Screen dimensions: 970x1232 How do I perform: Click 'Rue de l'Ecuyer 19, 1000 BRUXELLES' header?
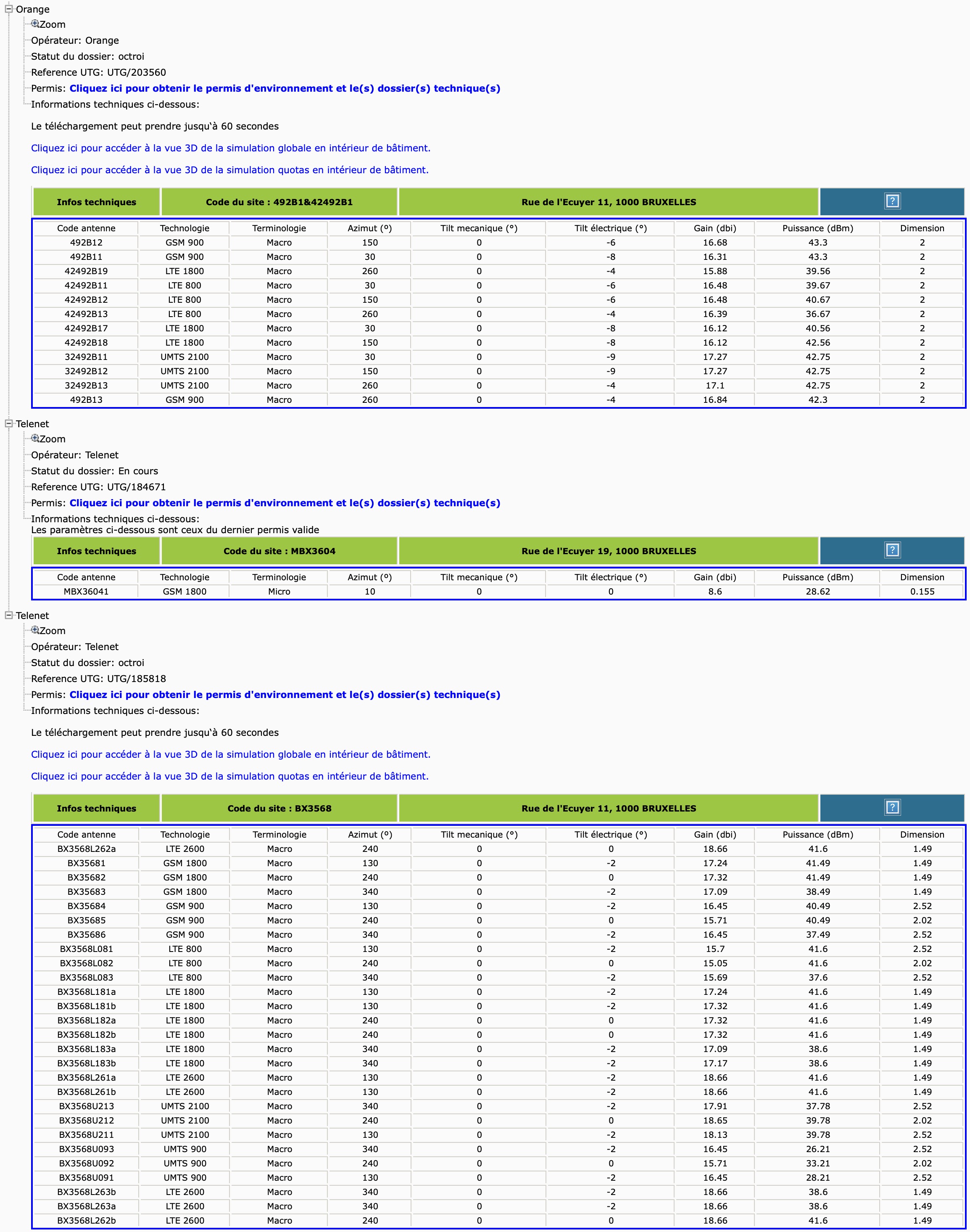point(608,551)
